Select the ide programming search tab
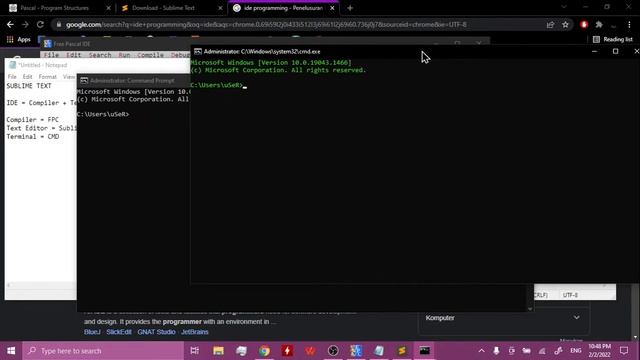640x360 pixels. point(283,8)
